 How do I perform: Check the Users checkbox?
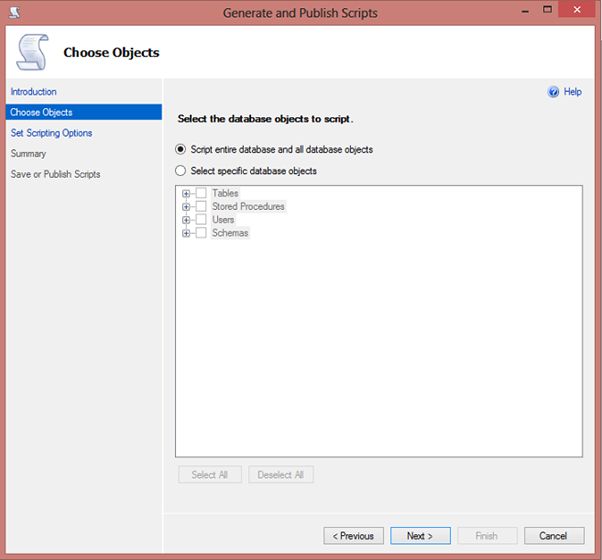point(201,220)
